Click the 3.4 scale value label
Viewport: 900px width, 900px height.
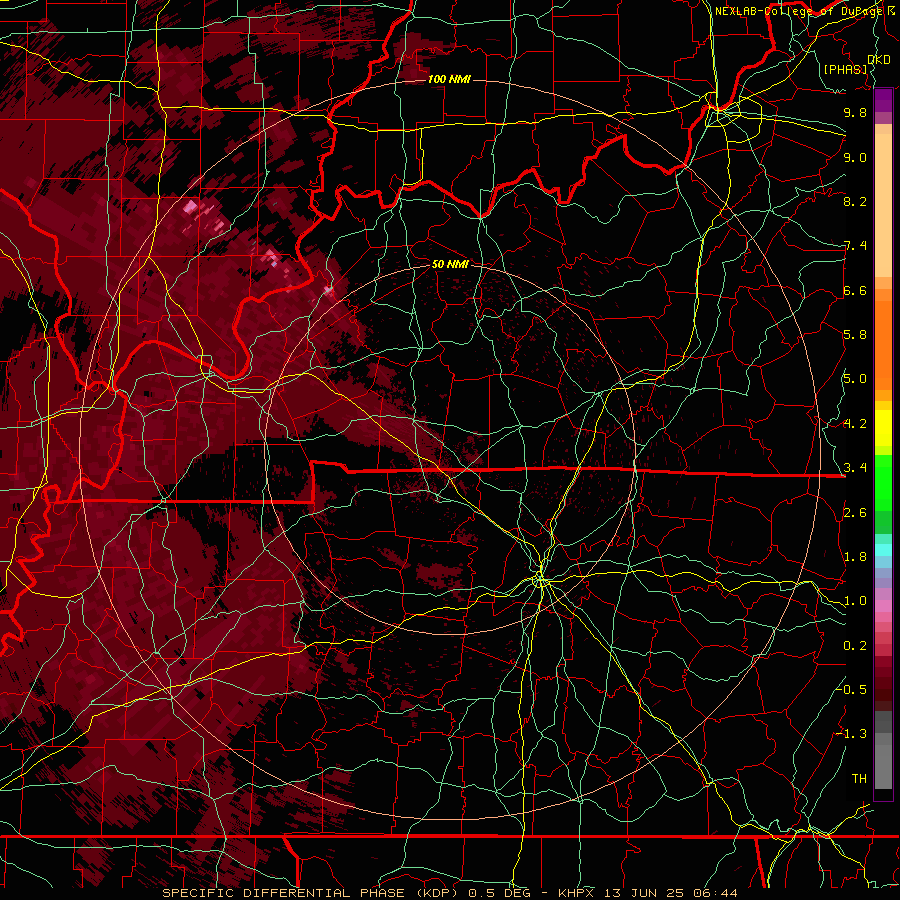point(855,468)
